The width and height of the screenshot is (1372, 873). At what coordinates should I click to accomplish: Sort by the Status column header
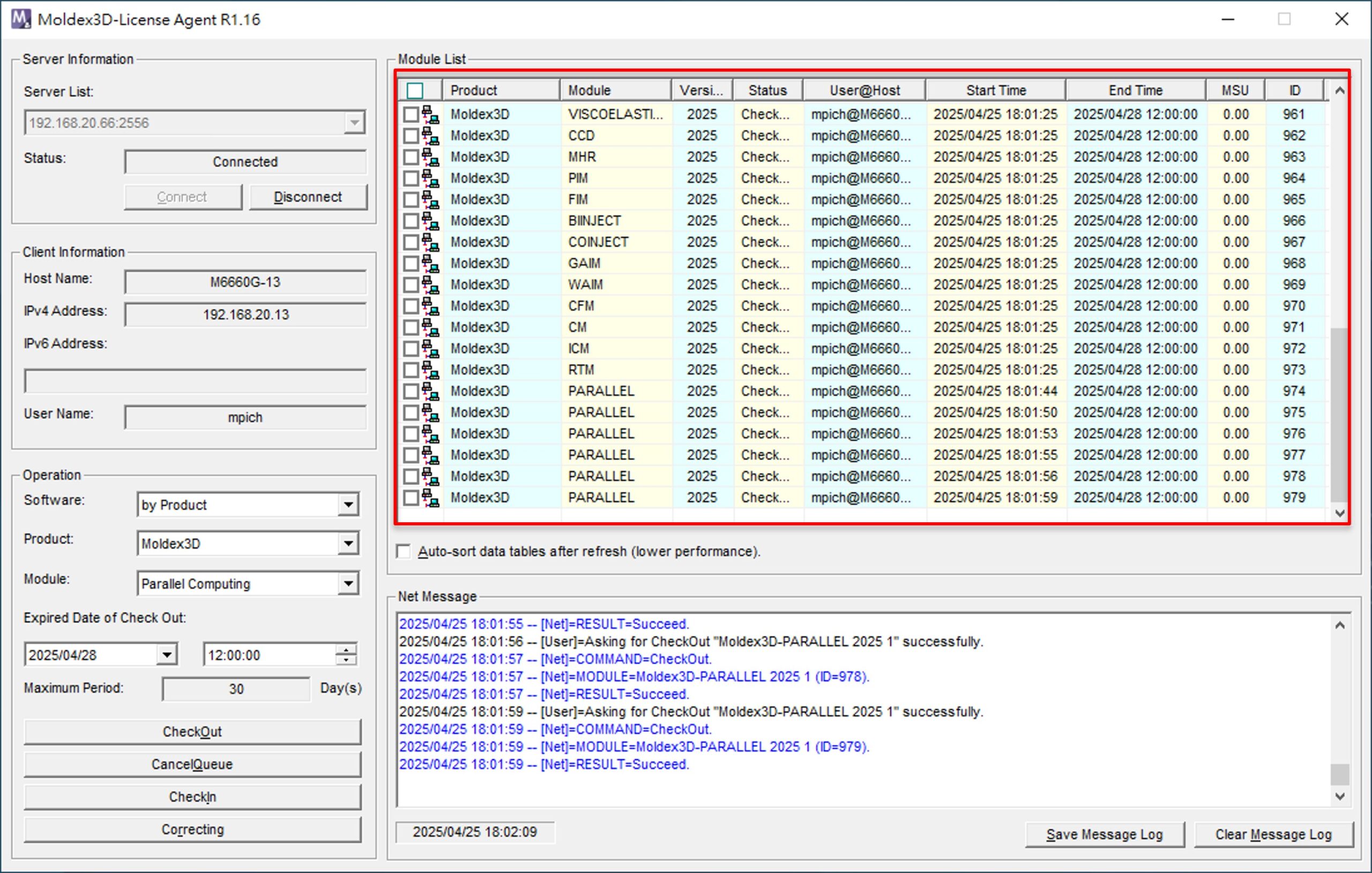pyautogui.click(x=767, y=90)
